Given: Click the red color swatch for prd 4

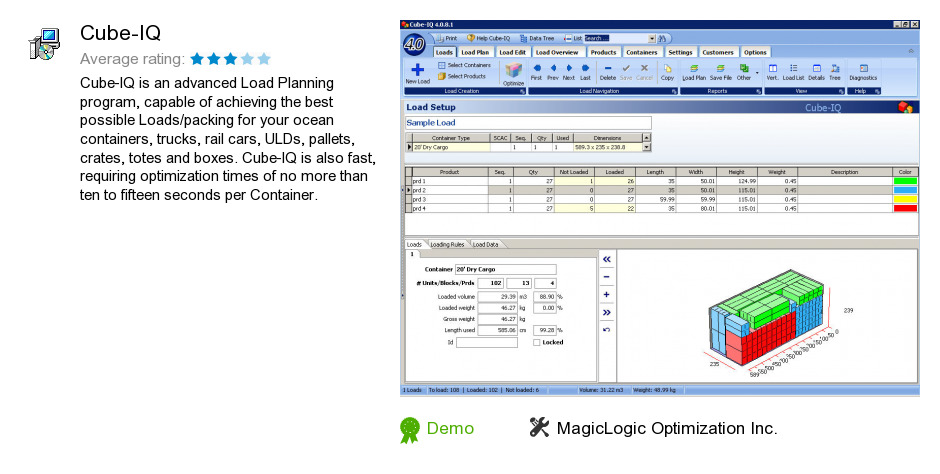Looking at the screenshot, I should [x=905, y=209].
